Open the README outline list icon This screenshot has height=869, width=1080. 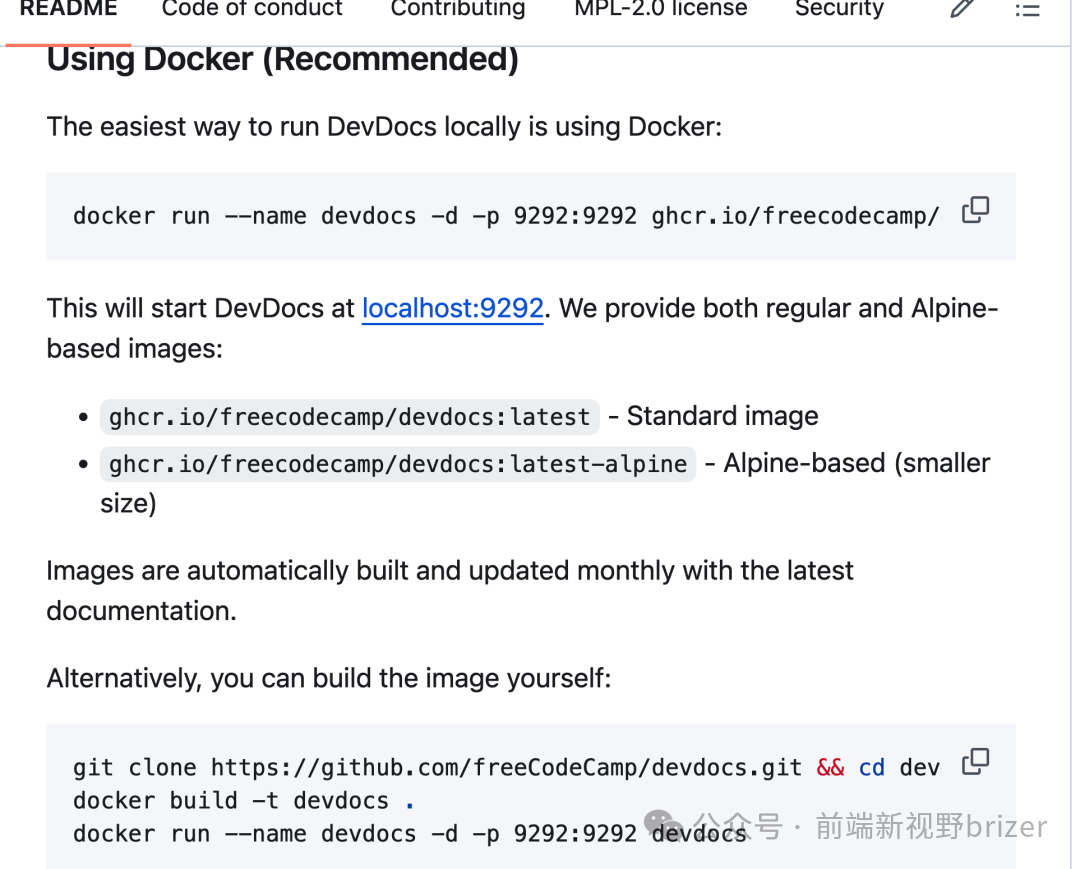[x=1027, y=10]
